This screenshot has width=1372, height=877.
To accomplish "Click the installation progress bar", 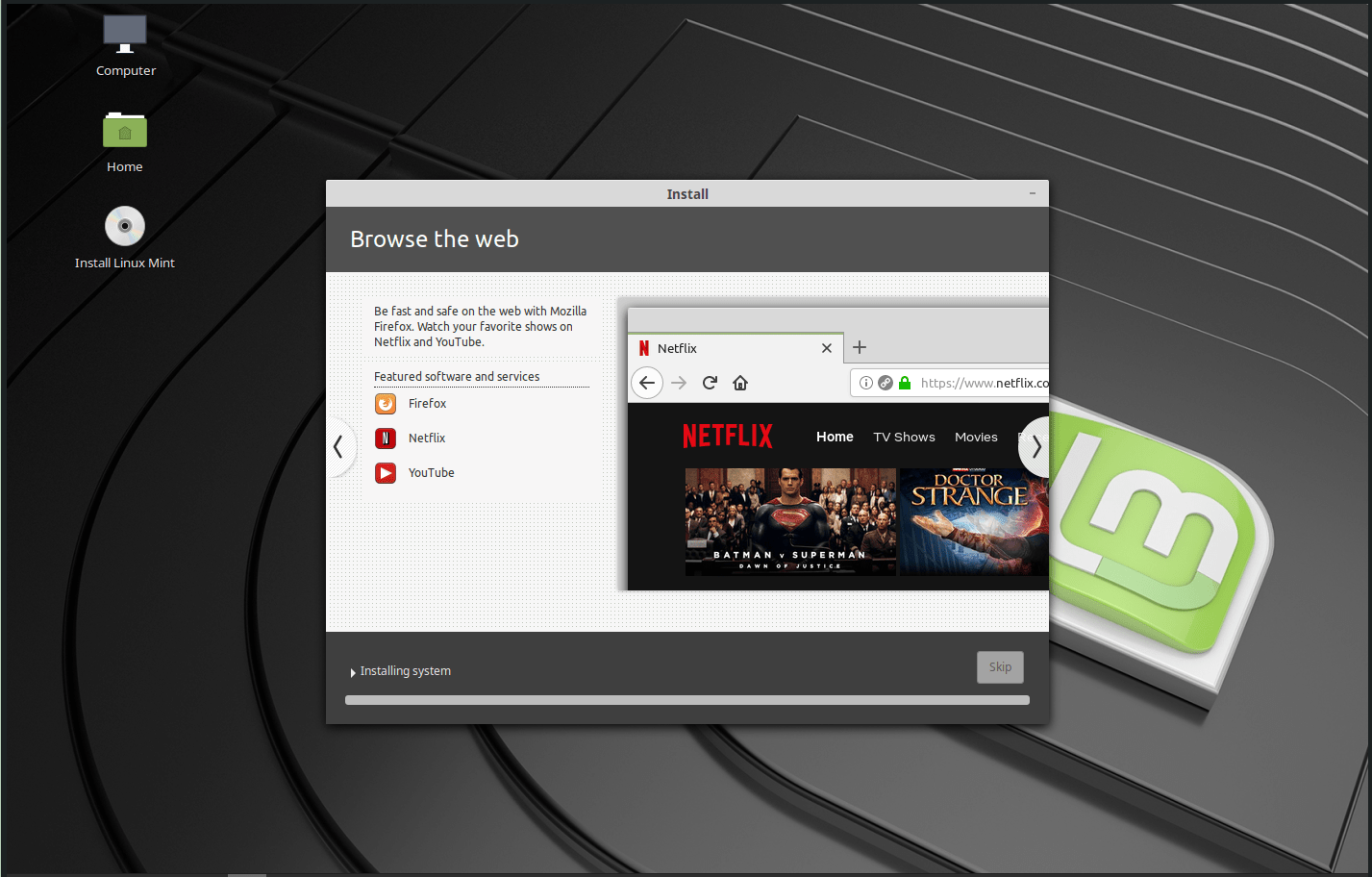I will [x=686, y=700].
